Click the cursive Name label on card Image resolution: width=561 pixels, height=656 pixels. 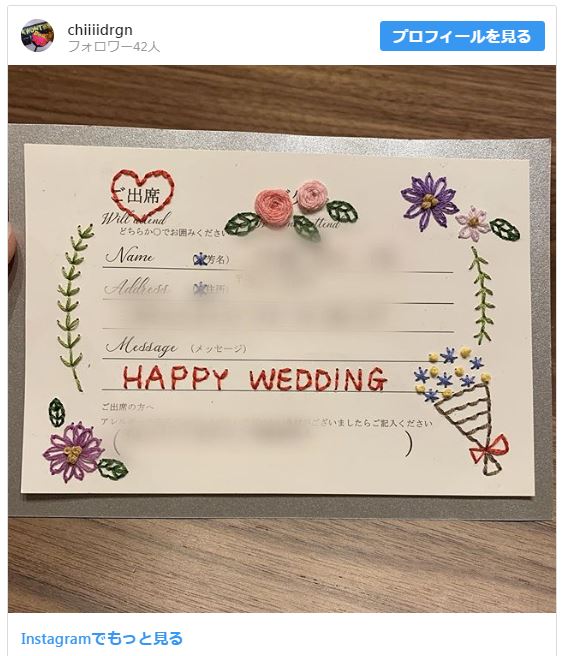point(130,255)
